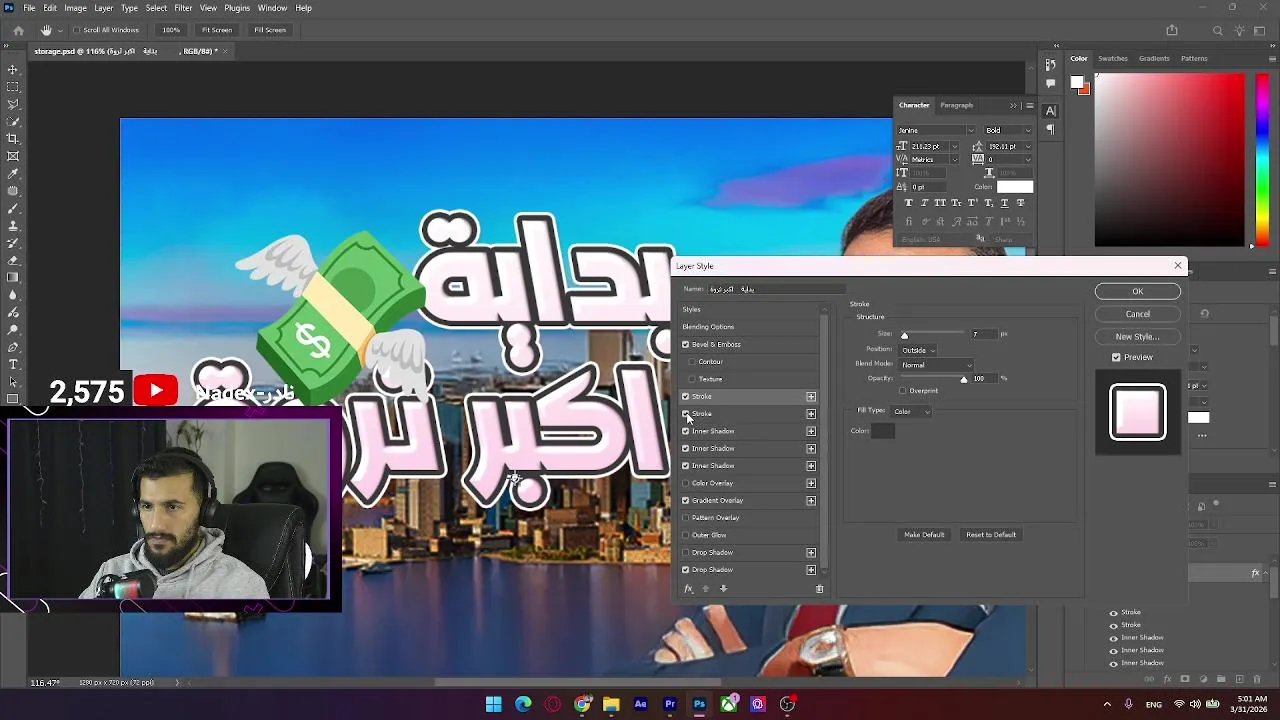1280x720 pixels.
Task: Select the Horizontal Type tool
Action: tap(13, 364)
